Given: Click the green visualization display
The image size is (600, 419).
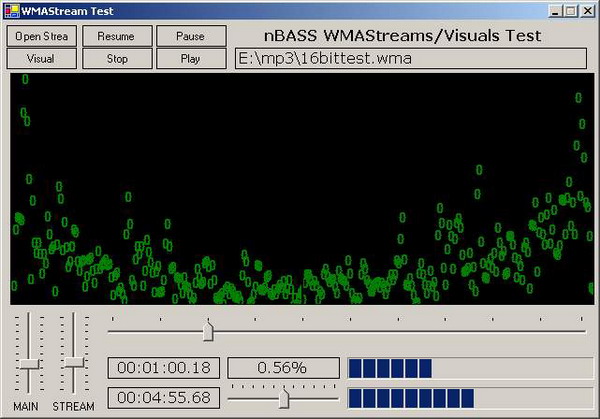Looking at the screenshot, I should 302,189.
